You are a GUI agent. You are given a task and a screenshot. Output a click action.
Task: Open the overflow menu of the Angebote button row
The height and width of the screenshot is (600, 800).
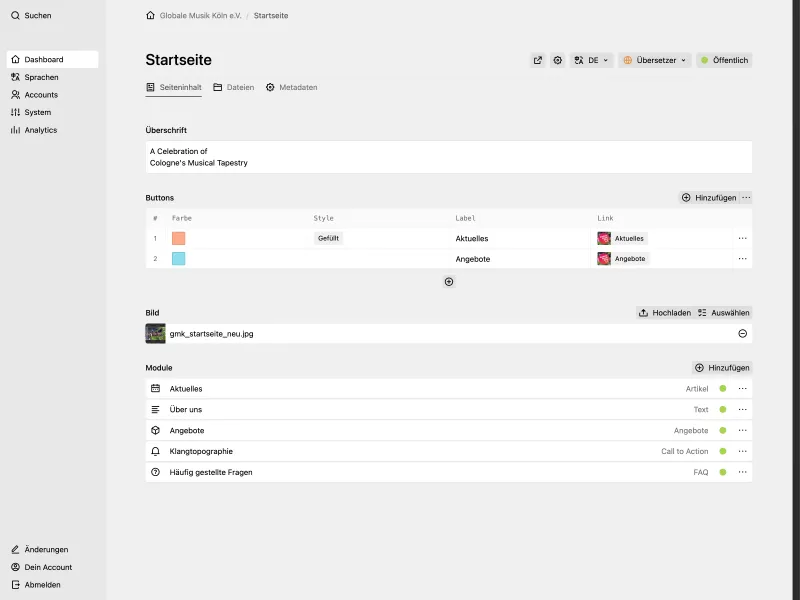pyautogui.click(x=743, y=258)
